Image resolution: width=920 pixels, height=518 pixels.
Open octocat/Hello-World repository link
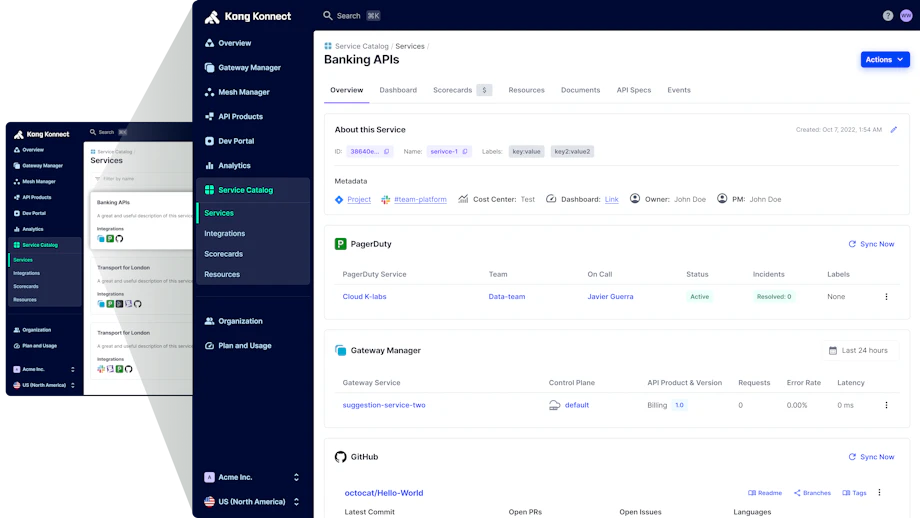point(384,493)
